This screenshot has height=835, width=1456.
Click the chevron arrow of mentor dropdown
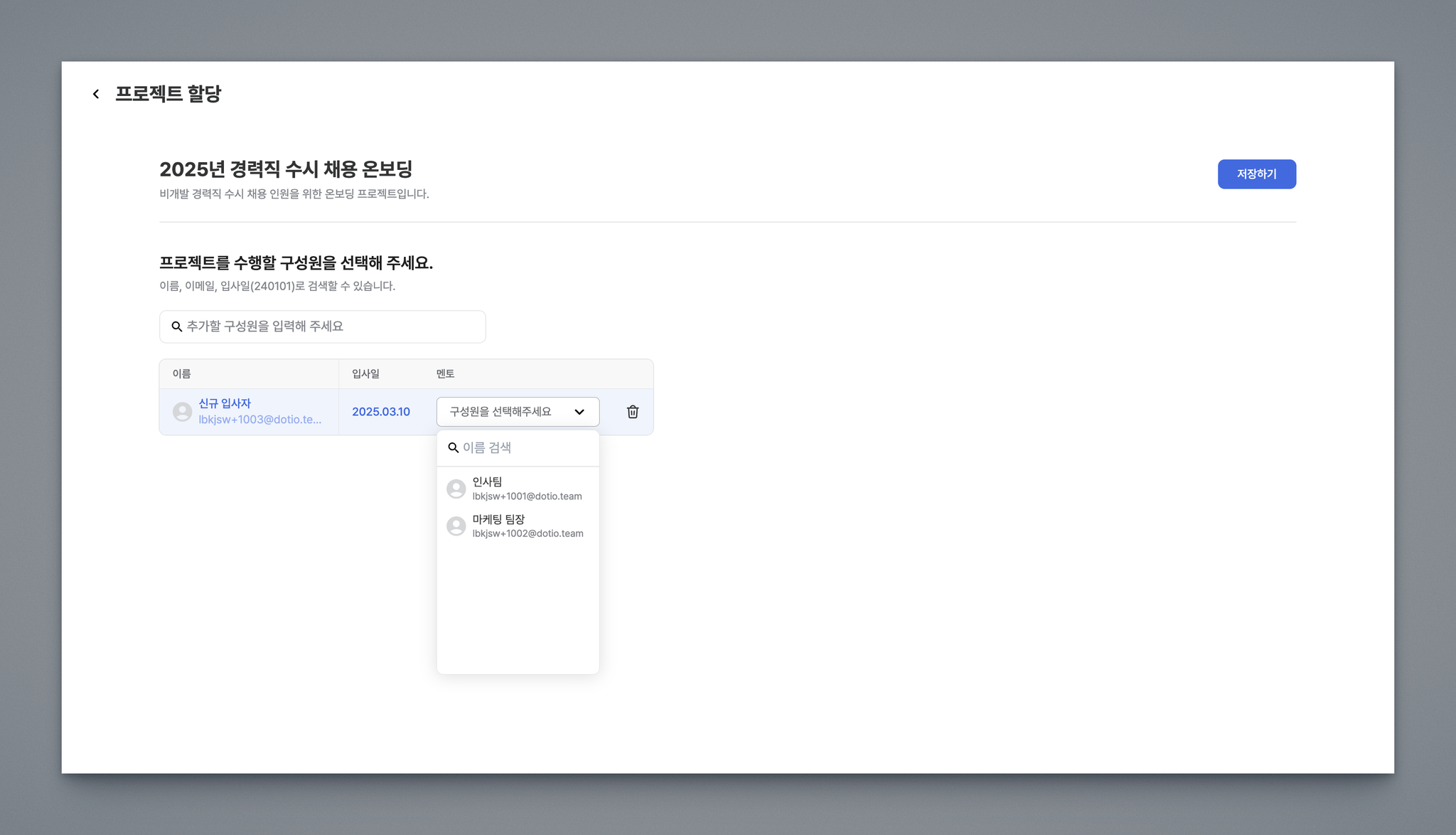coord(579,412)
